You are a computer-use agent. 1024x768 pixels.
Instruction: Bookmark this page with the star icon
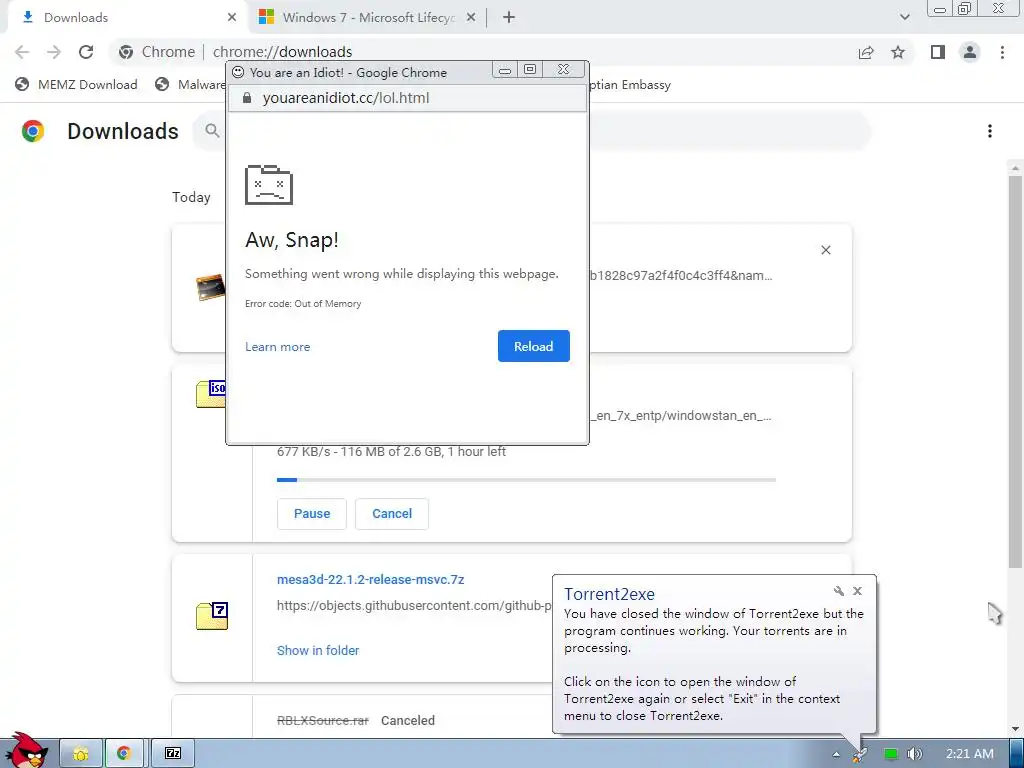(x=898, y=52)
